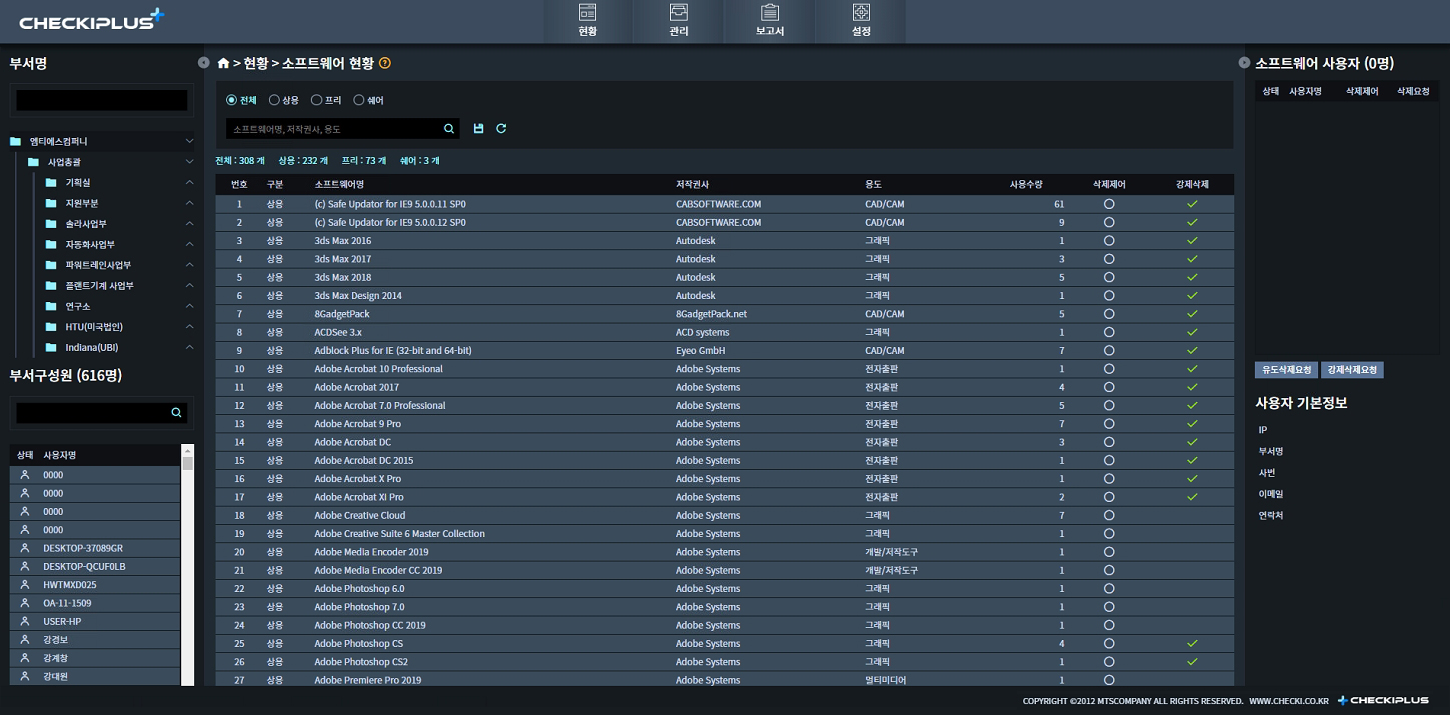Click software name search input field

coord(333,129)
